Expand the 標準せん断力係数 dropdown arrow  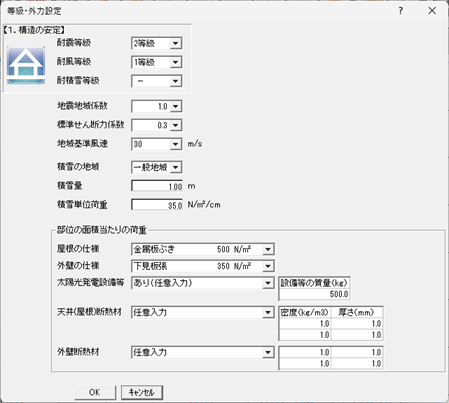point(175,125)
